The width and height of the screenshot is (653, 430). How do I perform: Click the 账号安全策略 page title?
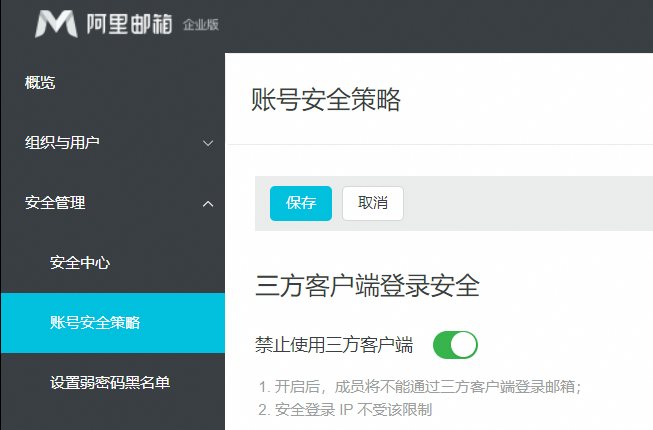pyautogui.click(x=327, y=100)
